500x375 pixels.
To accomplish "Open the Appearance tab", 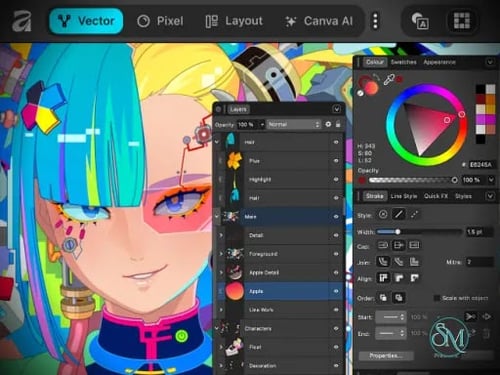I will coord(439,62).
